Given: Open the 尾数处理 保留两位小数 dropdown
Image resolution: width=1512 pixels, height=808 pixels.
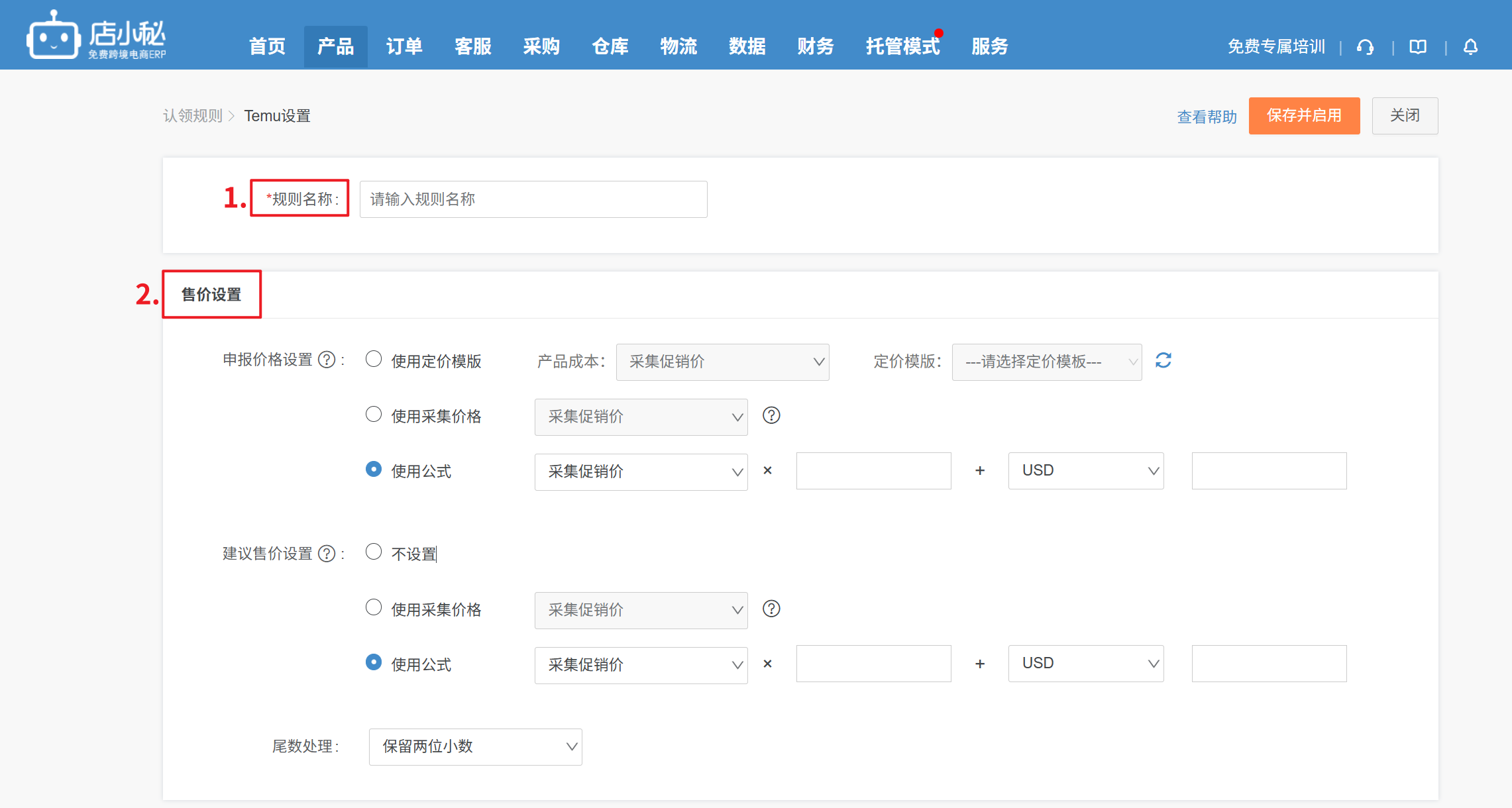Looking at the screenshot, I should click(475, 746).
